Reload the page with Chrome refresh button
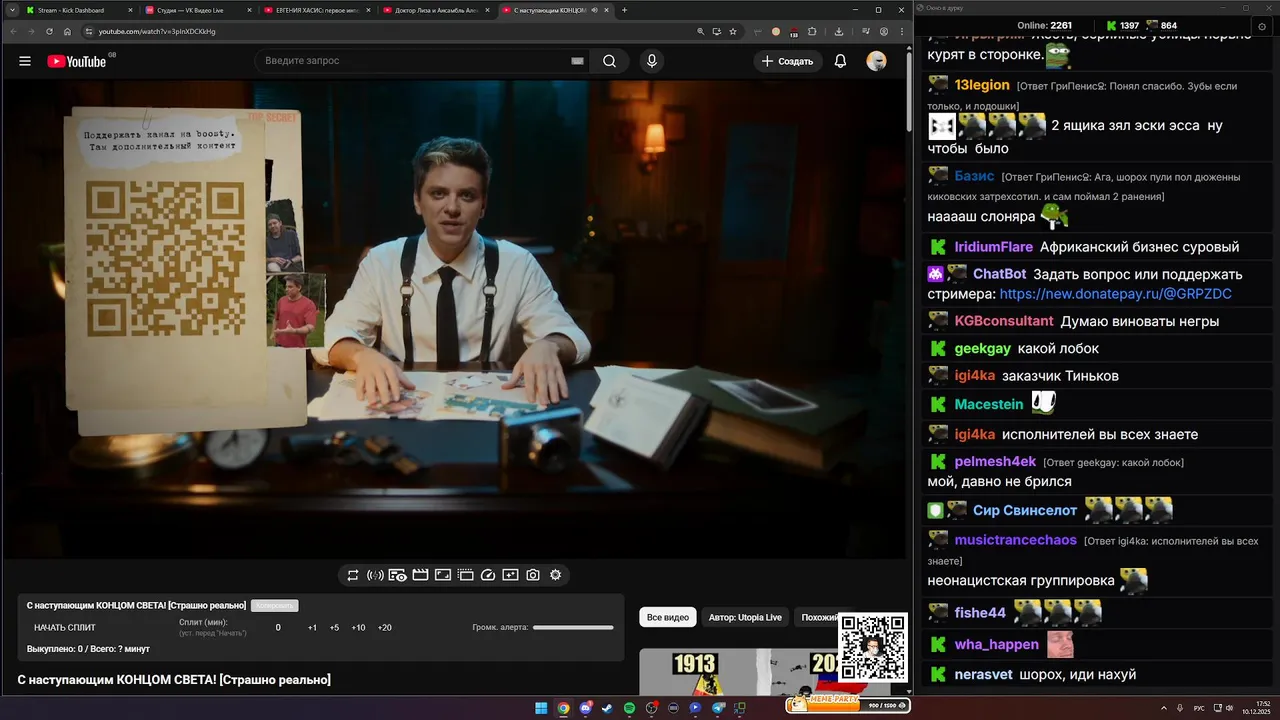1280x720 pixels. (x=49, y=31)
